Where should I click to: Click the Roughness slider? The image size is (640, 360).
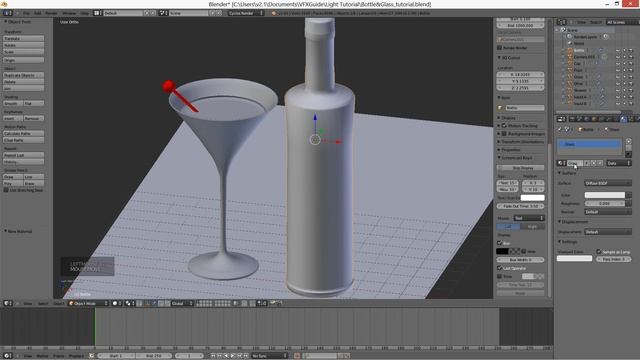click(x=605, y=203)
